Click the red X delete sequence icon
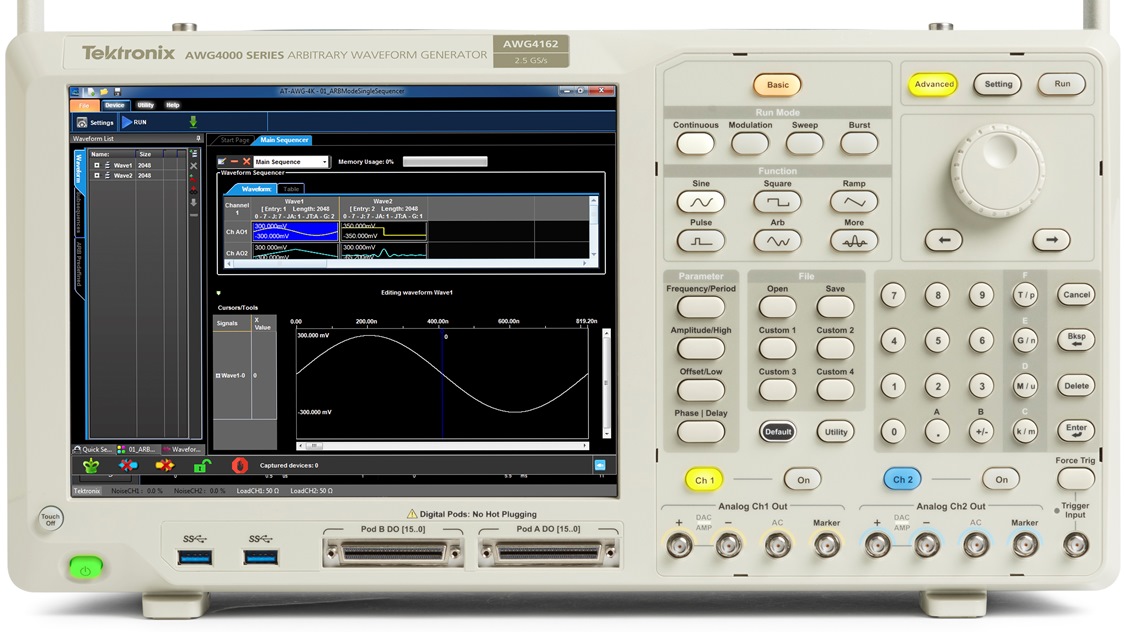Viewport: 1124px width, 632px height. point(246,161)
